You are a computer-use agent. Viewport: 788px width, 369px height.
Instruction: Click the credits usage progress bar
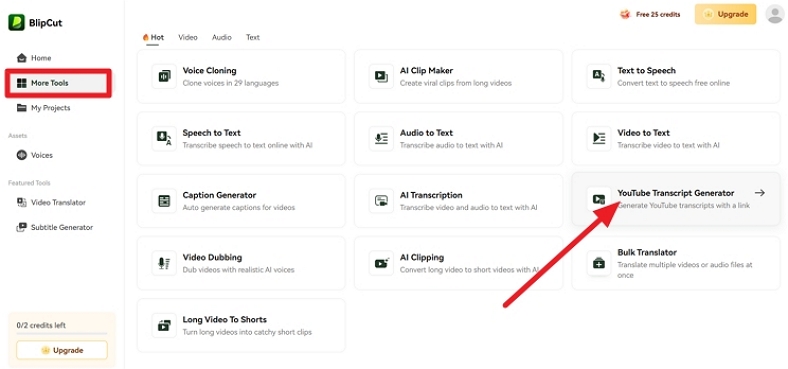pyautogui.click(x=62, y=333)
